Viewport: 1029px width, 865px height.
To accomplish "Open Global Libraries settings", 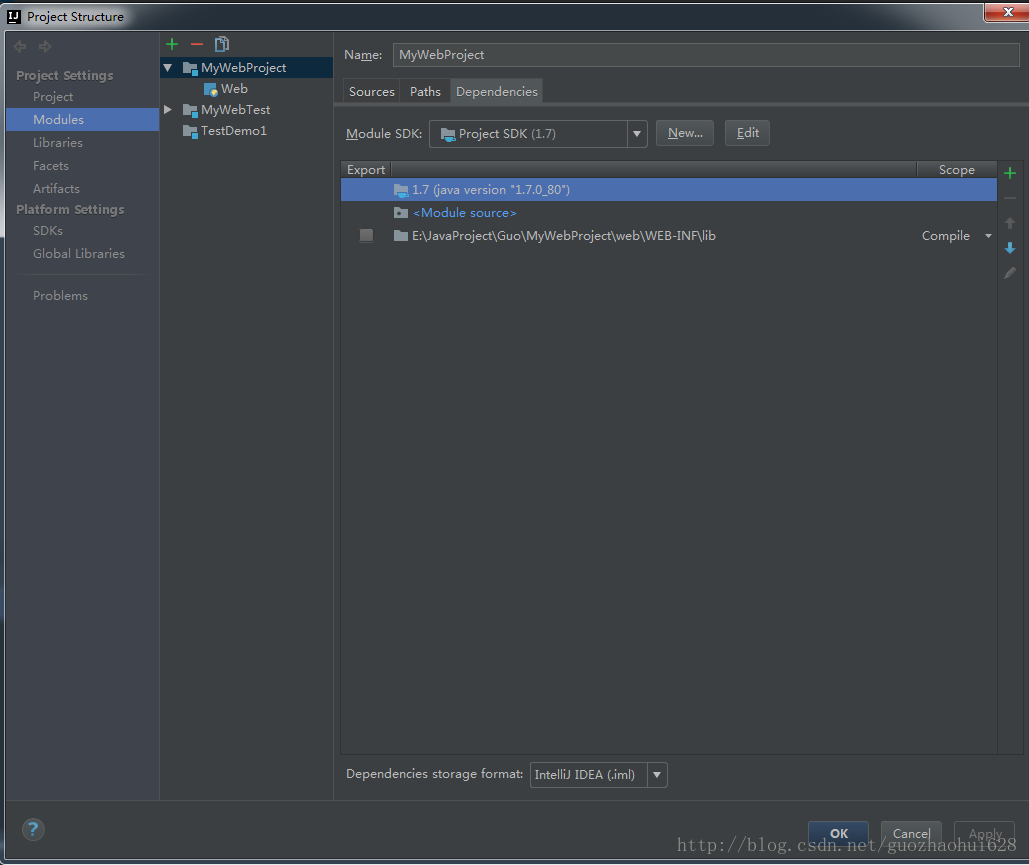I will pyautogui.click(x=79, y=253).
